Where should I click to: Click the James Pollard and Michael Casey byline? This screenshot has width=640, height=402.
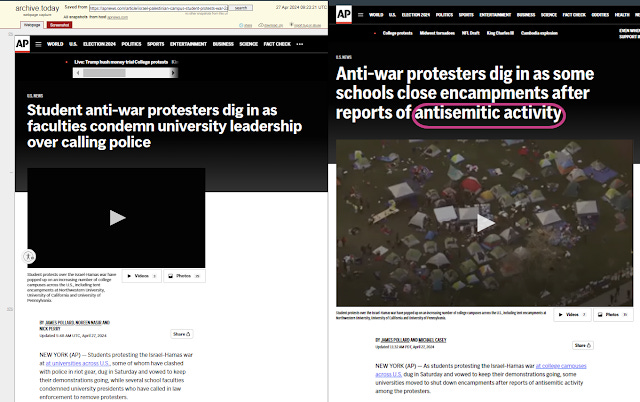(411, 340)
